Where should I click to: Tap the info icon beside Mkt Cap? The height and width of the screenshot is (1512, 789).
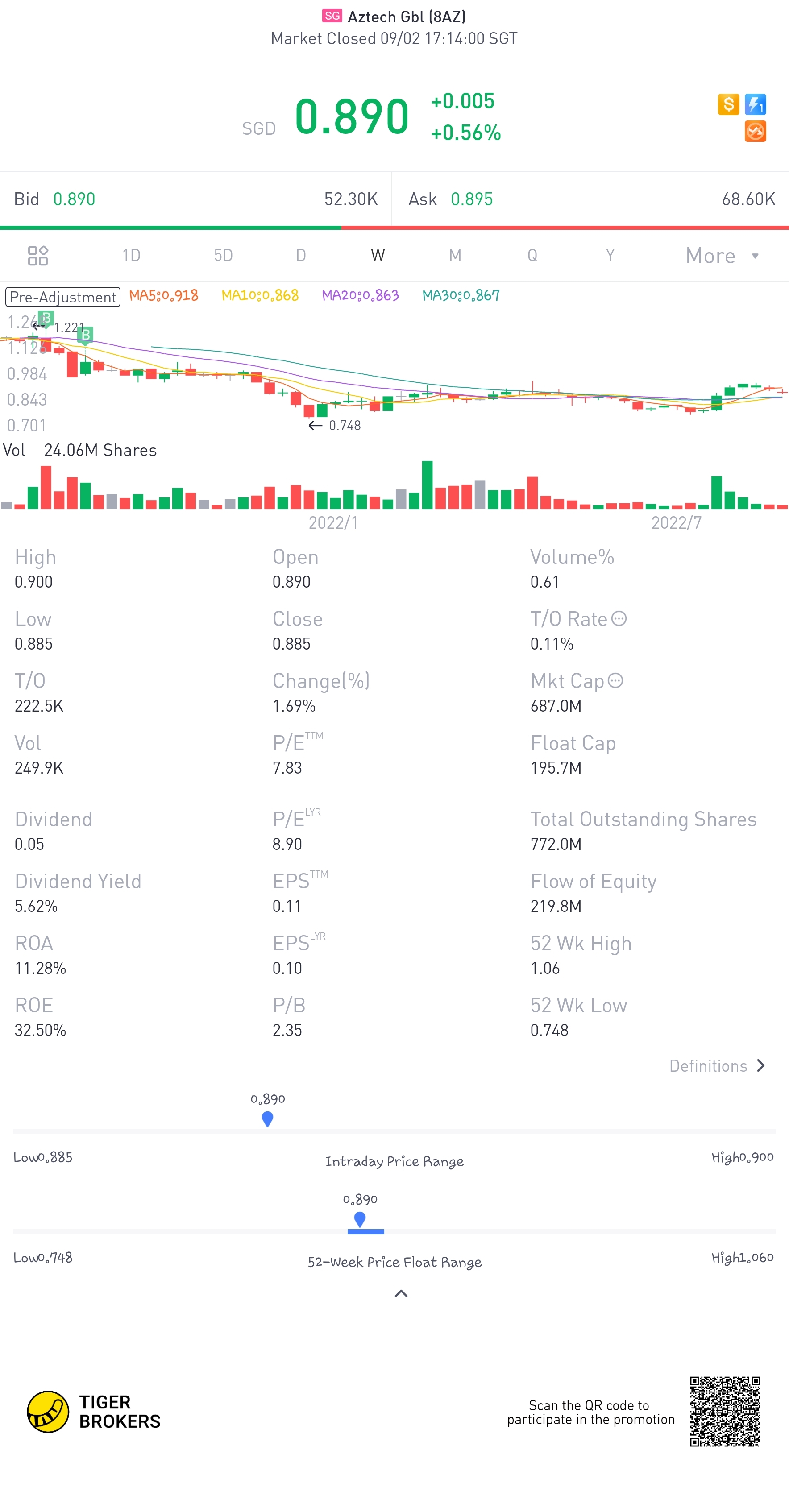[x=615, y=680]
